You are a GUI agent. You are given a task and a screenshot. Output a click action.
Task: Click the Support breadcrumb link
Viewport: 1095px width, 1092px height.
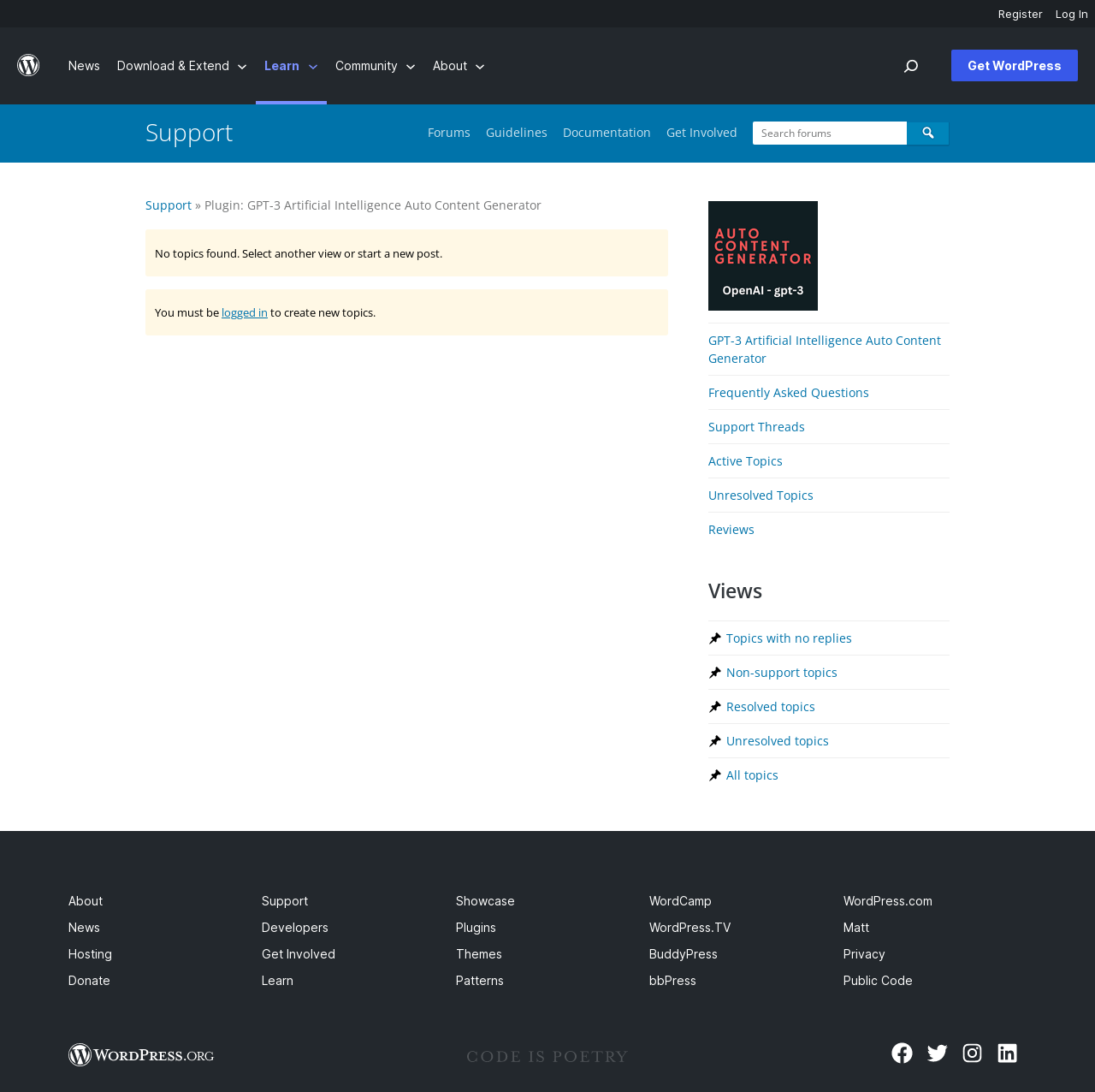point(169,205)
